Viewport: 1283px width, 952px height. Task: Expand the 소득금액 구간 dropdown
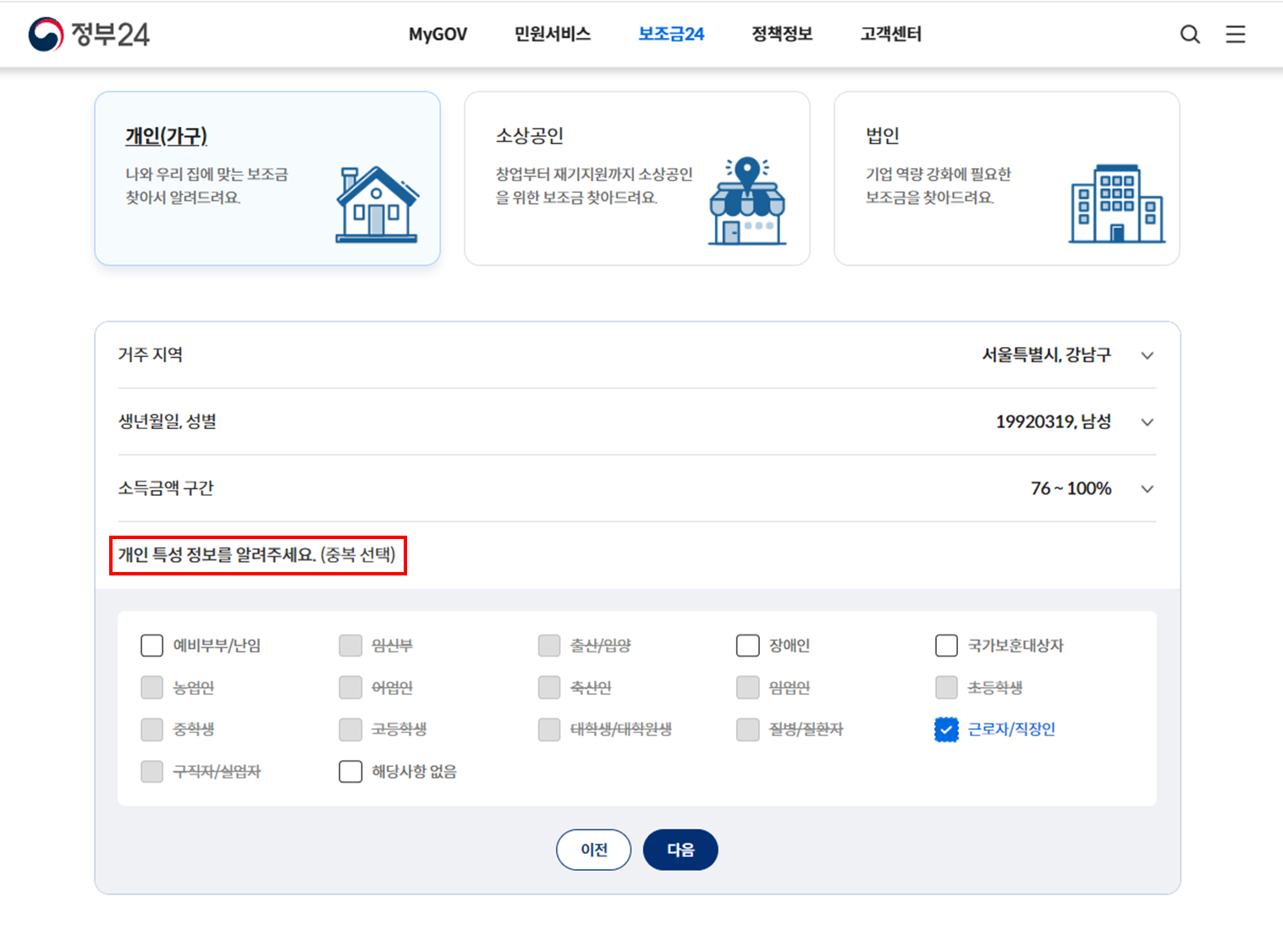click(x=1148, y=488)
